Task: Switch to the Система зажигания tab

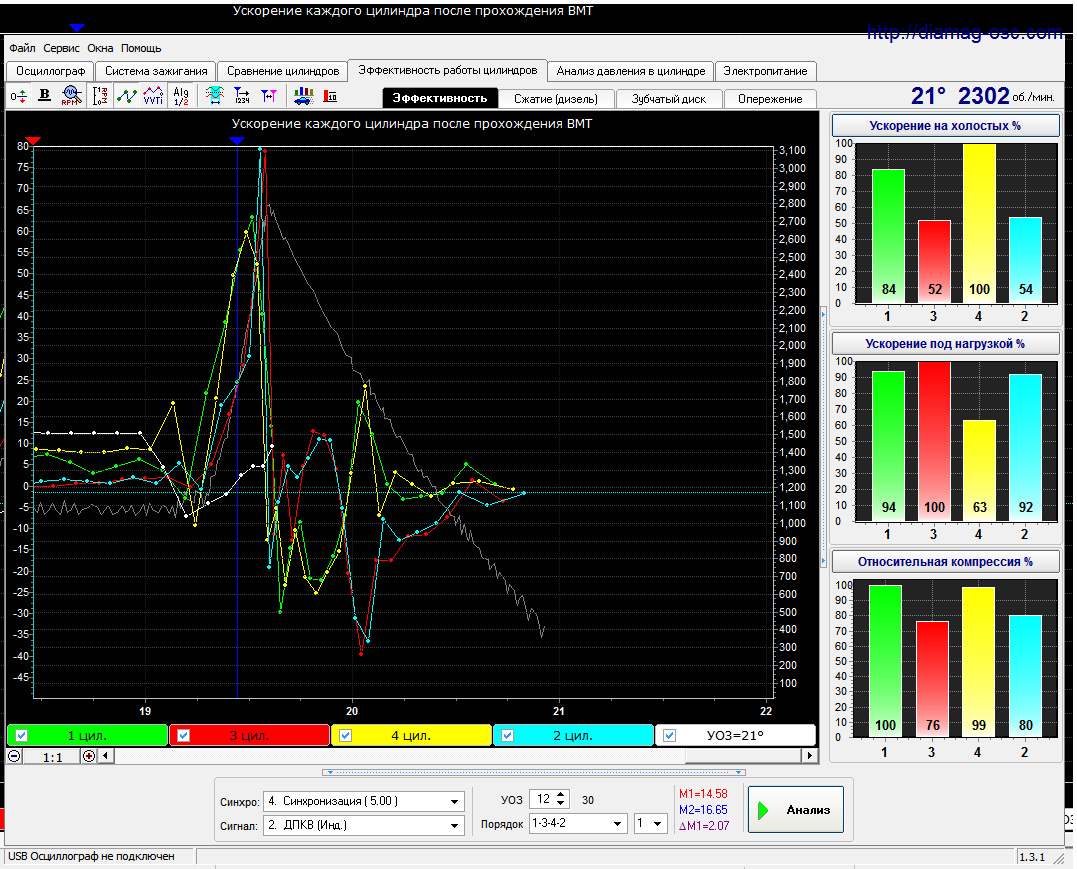Action: (156, 71)
